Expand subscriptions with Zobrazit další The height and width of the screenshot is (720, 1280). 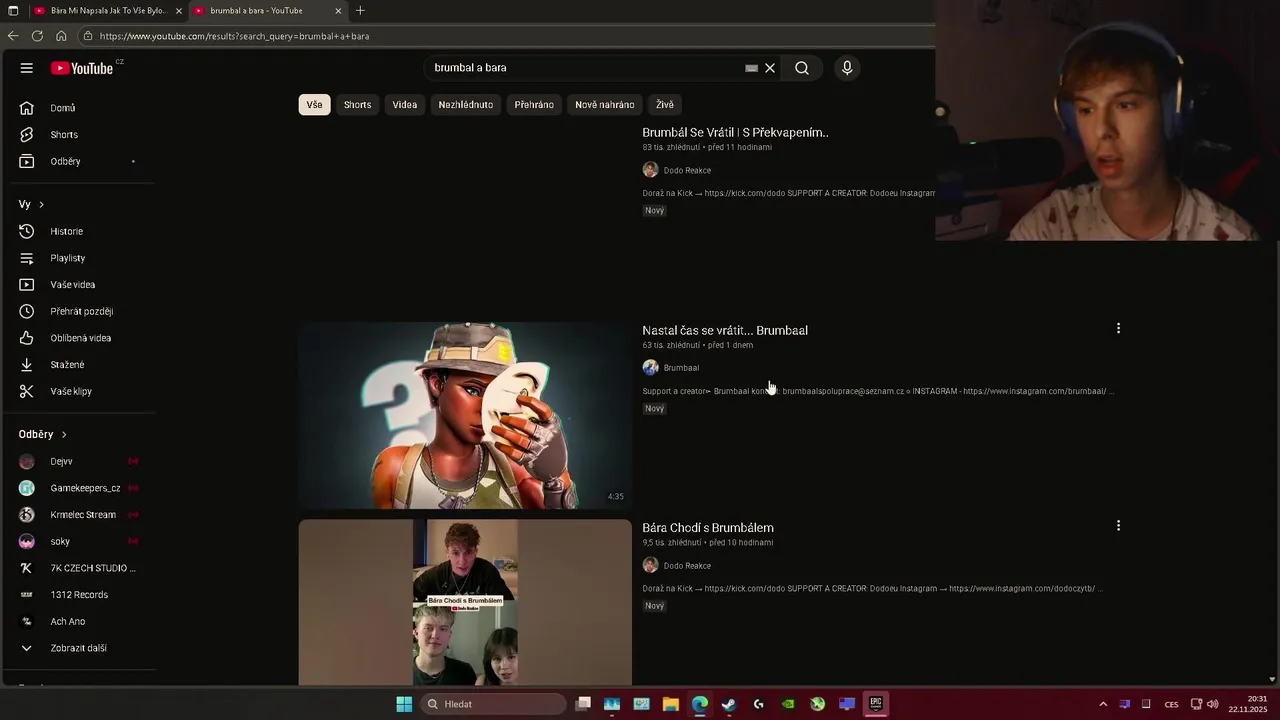pyautogui.click(x=78, y=648)
